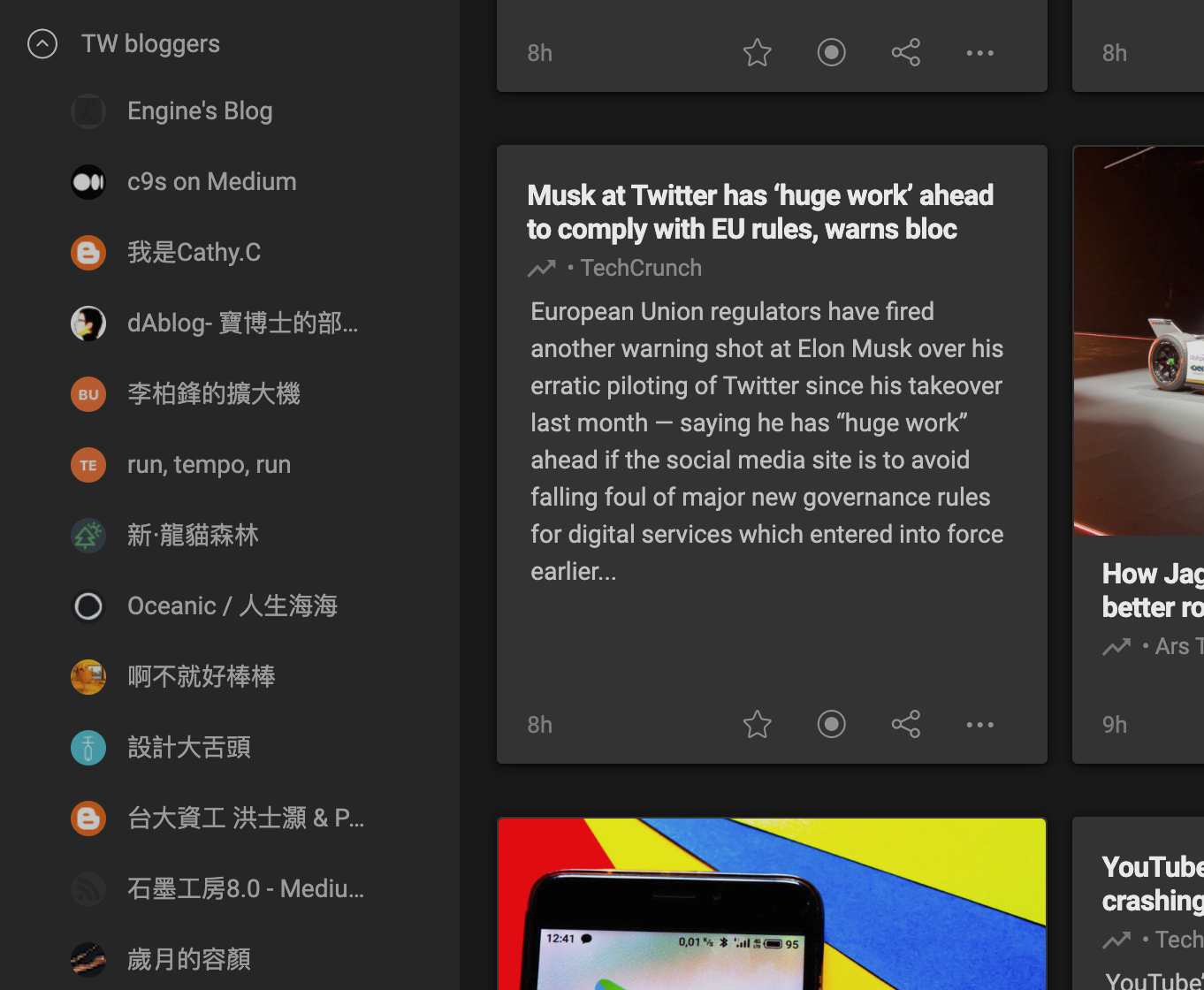Click the Blogger icon beside 台大資工 洪士灝
Image resolution: width=1204 pixels, height=990 pixels.
click(88, 819)
